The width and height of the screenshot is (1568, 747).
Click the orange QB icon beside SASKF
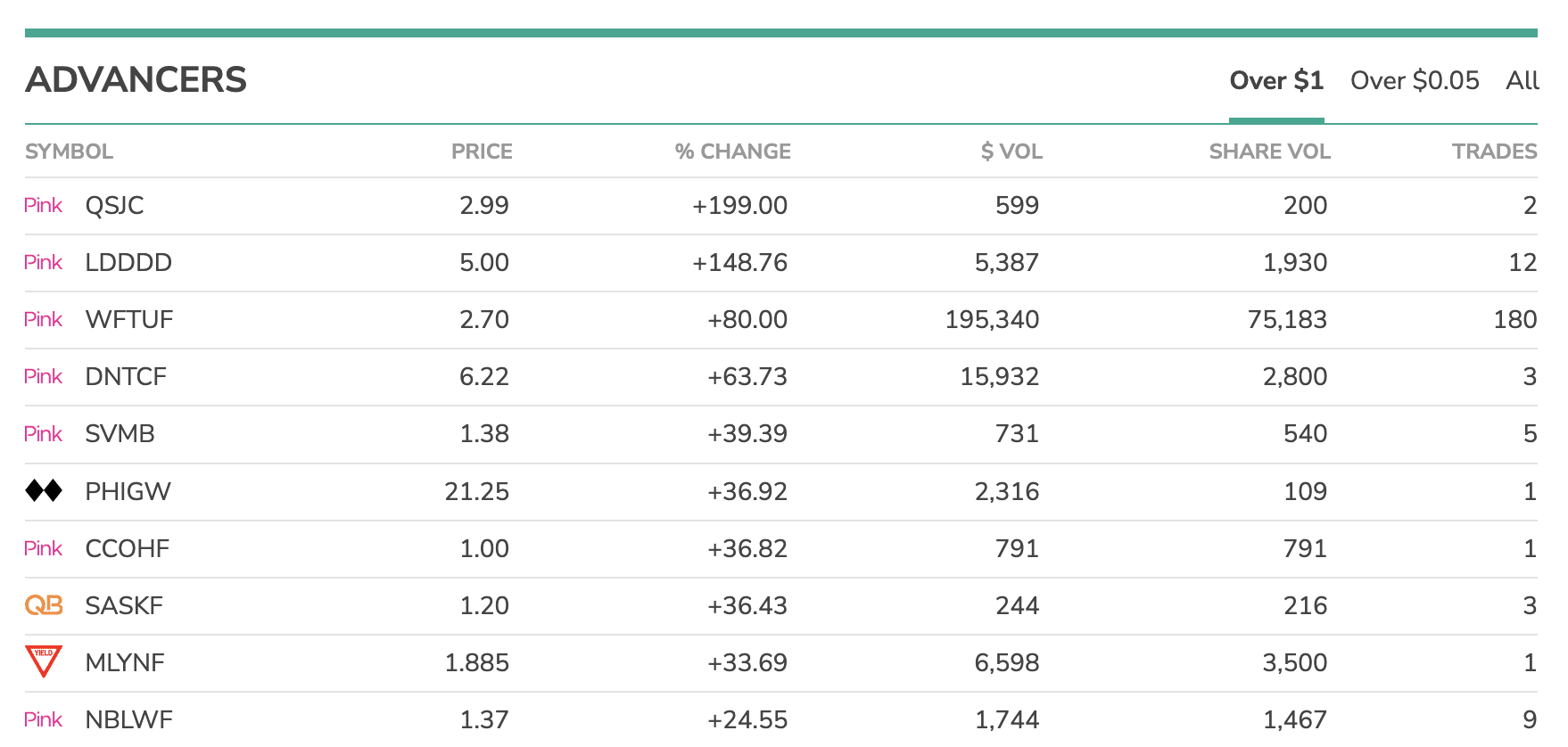pos(44,605)
